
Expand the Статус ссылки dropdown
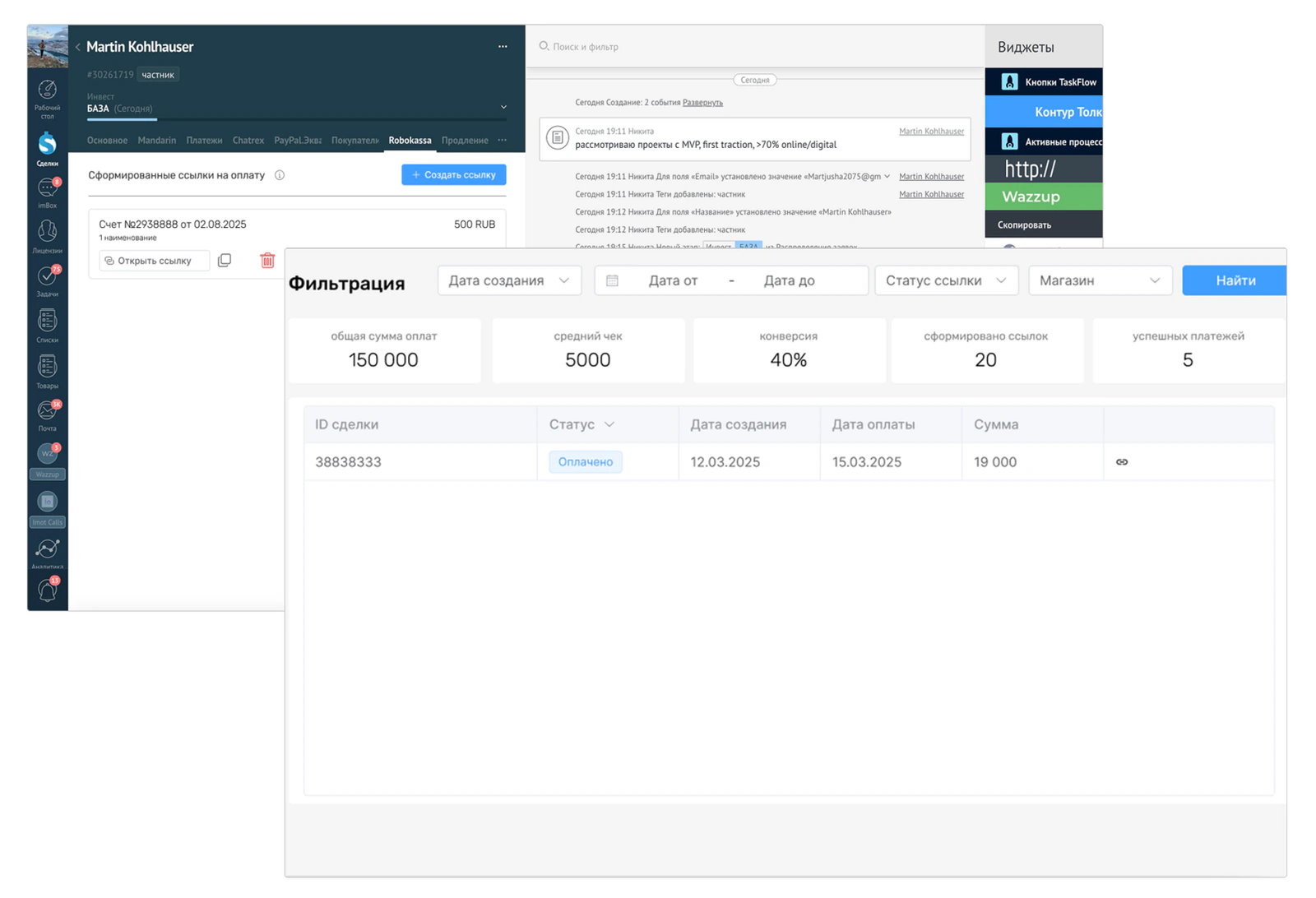coord(947,280)
